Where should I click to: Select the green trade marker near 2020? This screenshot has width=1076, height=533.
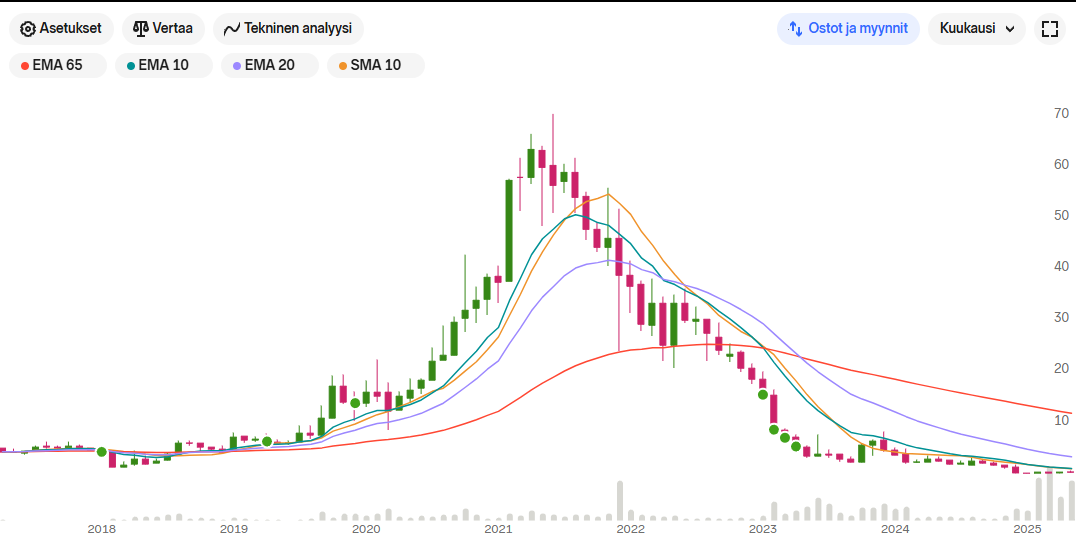click(355, 403)
